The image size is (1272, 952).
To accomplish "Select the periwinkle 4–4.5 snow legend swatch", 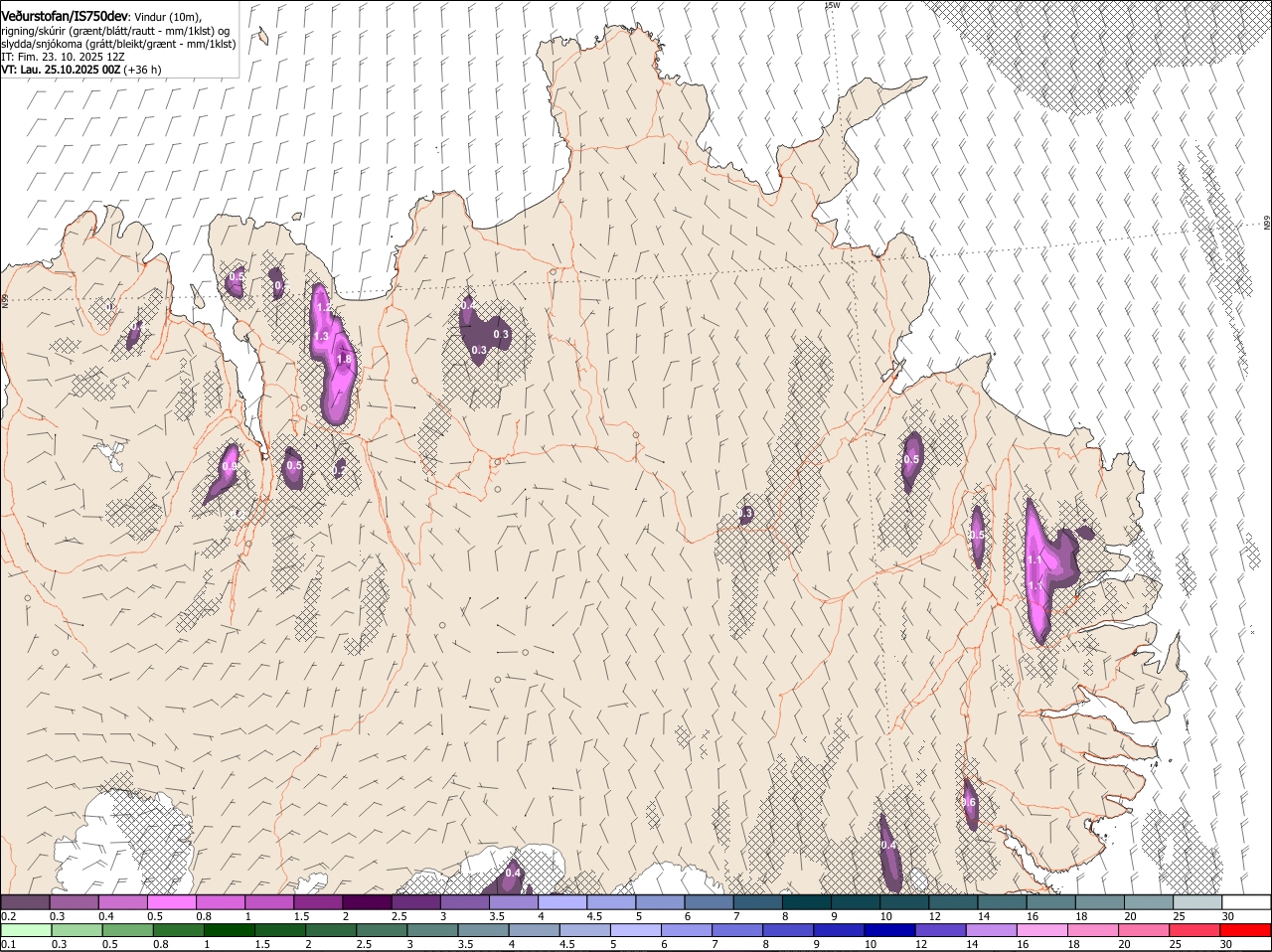I will coord(562,901).
